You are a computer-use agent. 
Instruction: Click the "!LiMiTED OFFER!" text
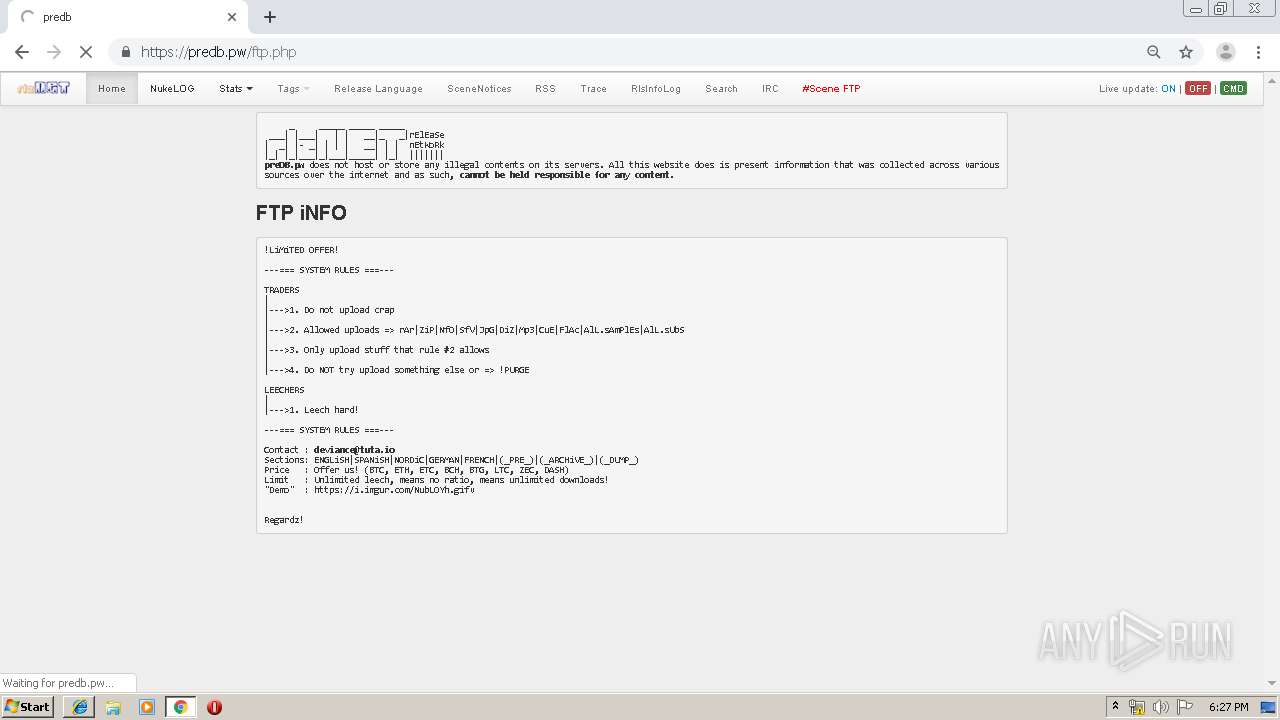(301, 250)
